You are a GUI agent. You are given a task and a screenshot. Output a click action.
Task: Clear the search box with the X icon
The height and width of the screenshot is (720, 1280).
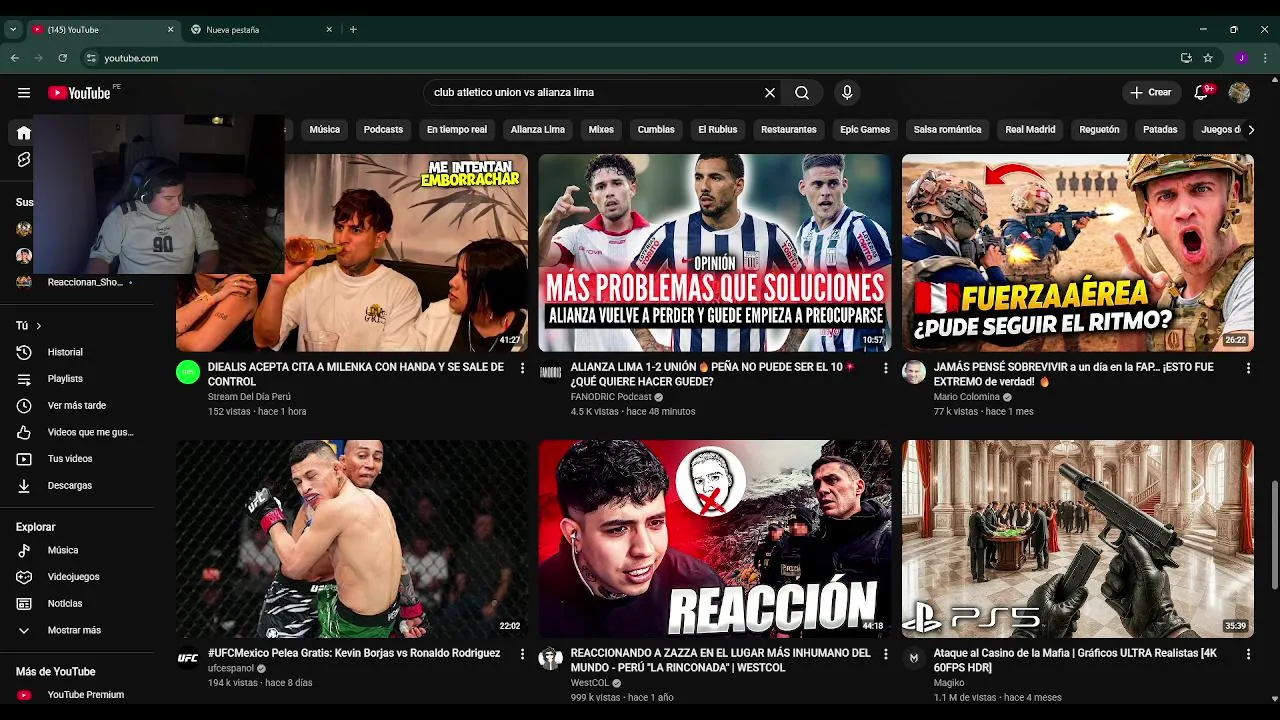(770, 93)
